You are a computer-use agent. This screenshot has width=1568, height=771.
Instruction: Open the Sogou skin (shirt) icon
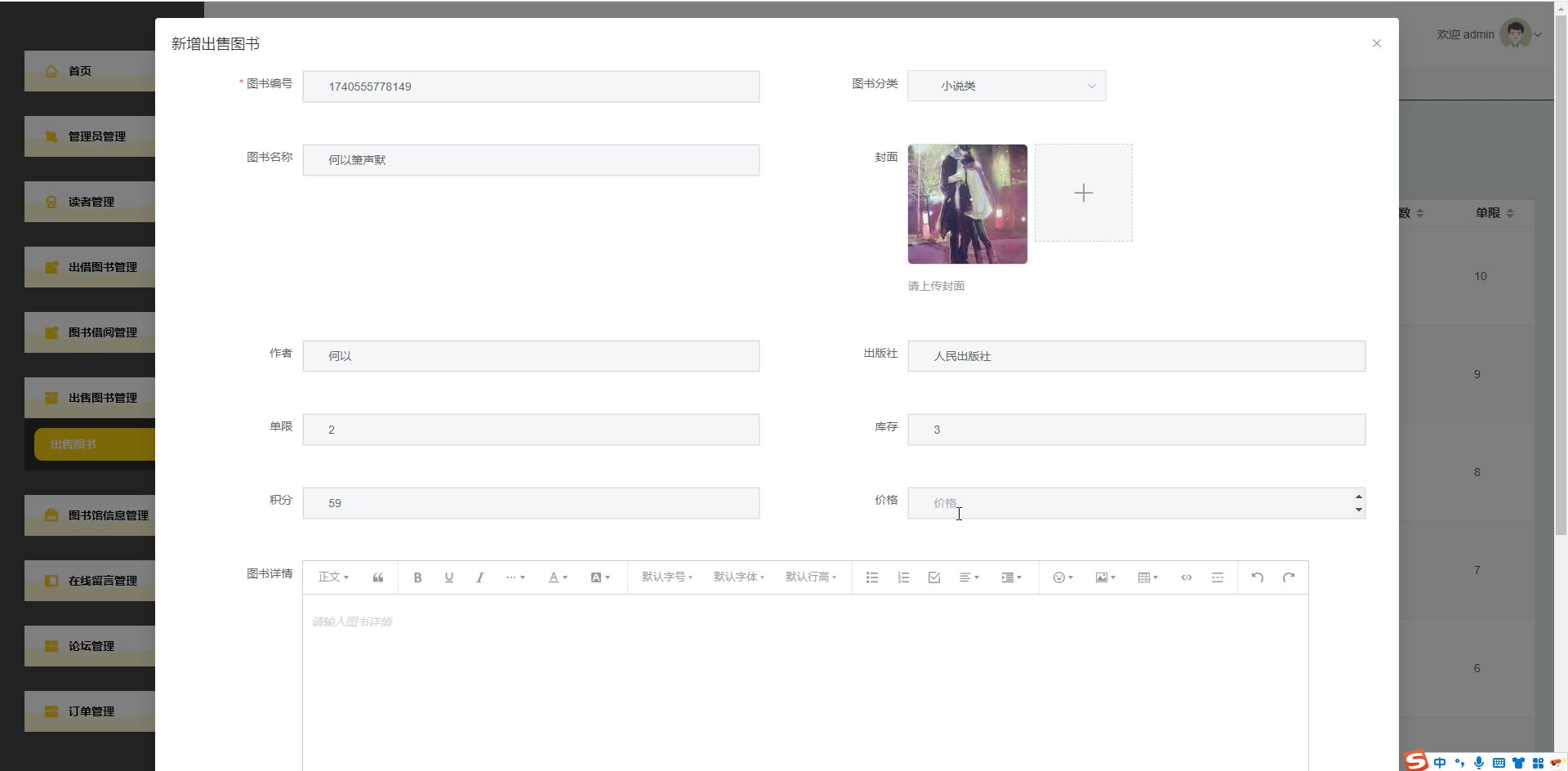pyautogui.click(x=1518, y=763)
